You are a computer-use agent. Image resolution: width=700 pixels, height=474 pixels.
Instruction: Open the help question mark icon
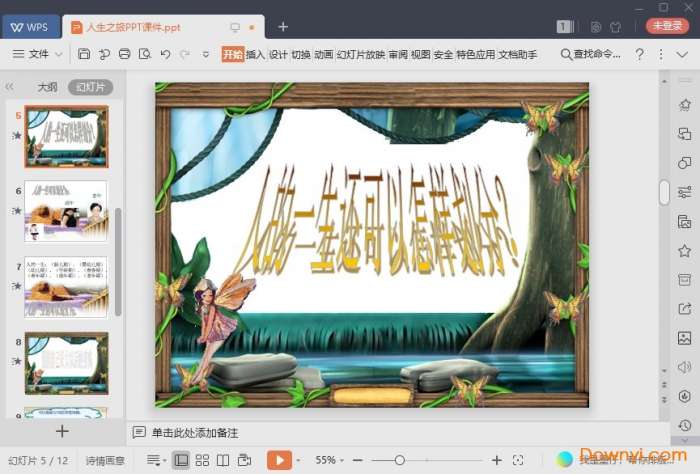pos(639,54)
